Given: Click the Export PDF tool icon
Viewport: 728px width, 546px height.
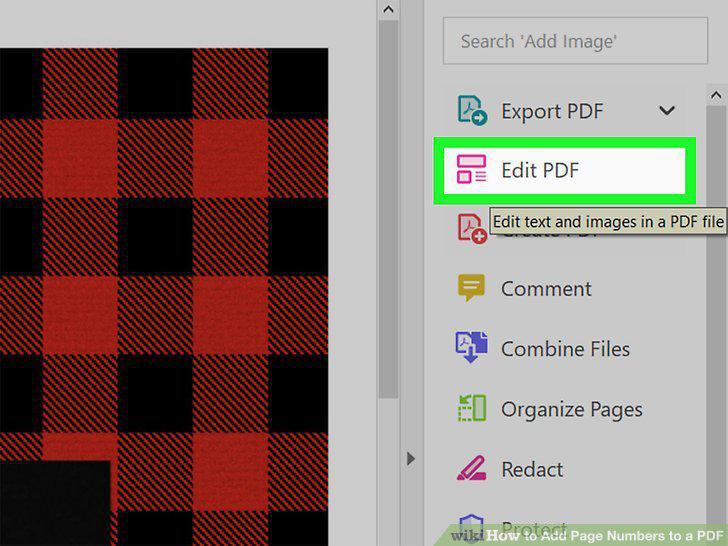Looking at the screenshot, I should point(472,110).
